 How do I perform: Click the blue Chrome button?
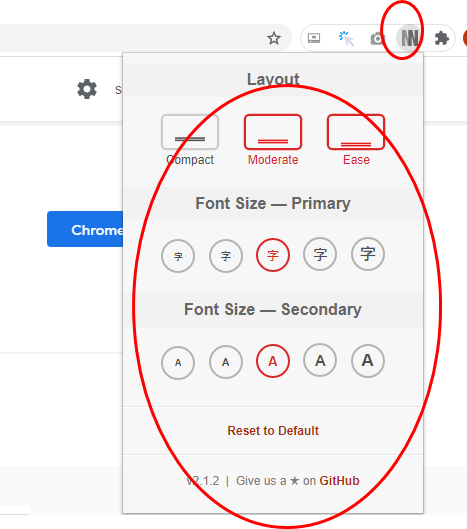(85, 229)
